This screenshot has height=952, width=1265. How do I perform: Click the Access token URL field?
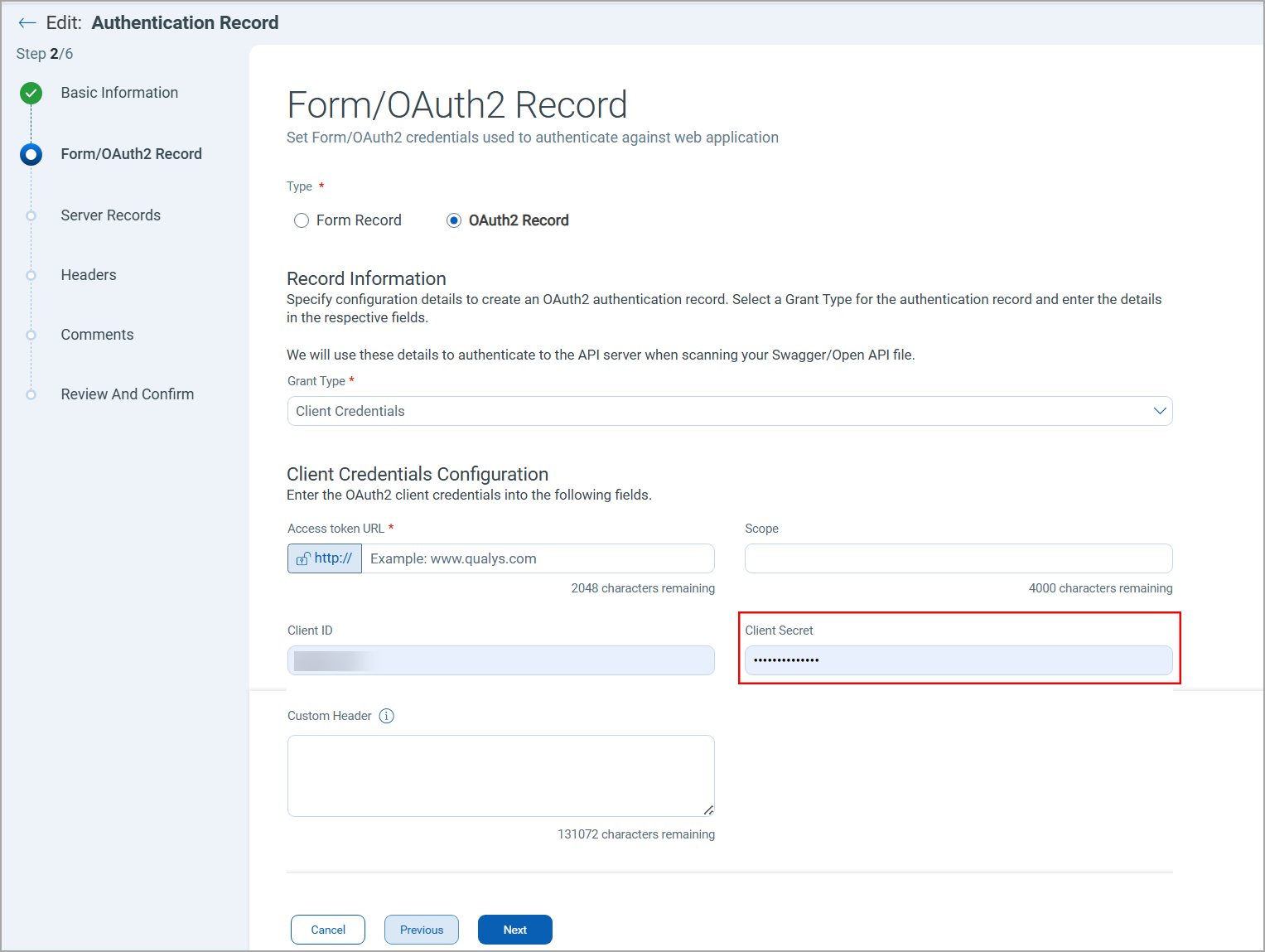538,558
